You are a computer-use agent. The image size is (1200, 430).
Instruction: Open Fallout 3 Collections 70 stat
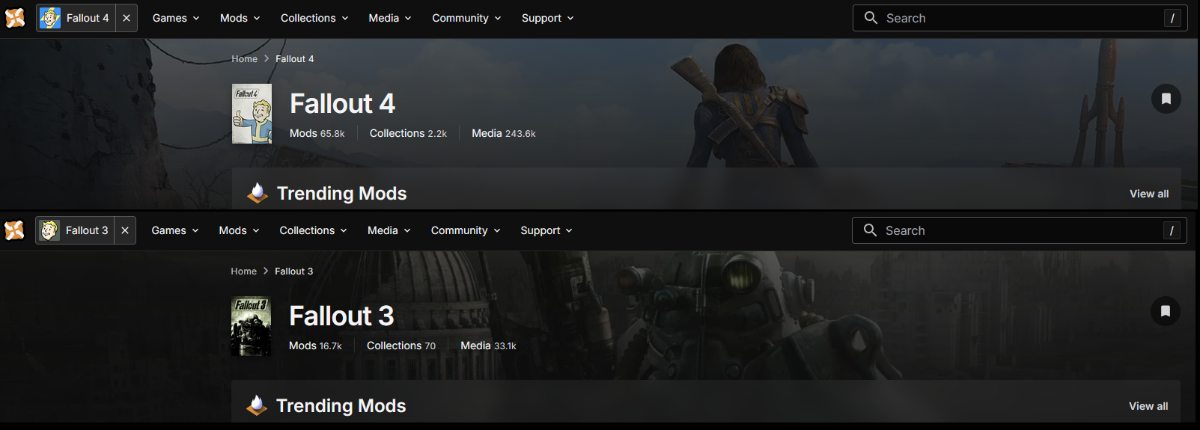point(401,346)
